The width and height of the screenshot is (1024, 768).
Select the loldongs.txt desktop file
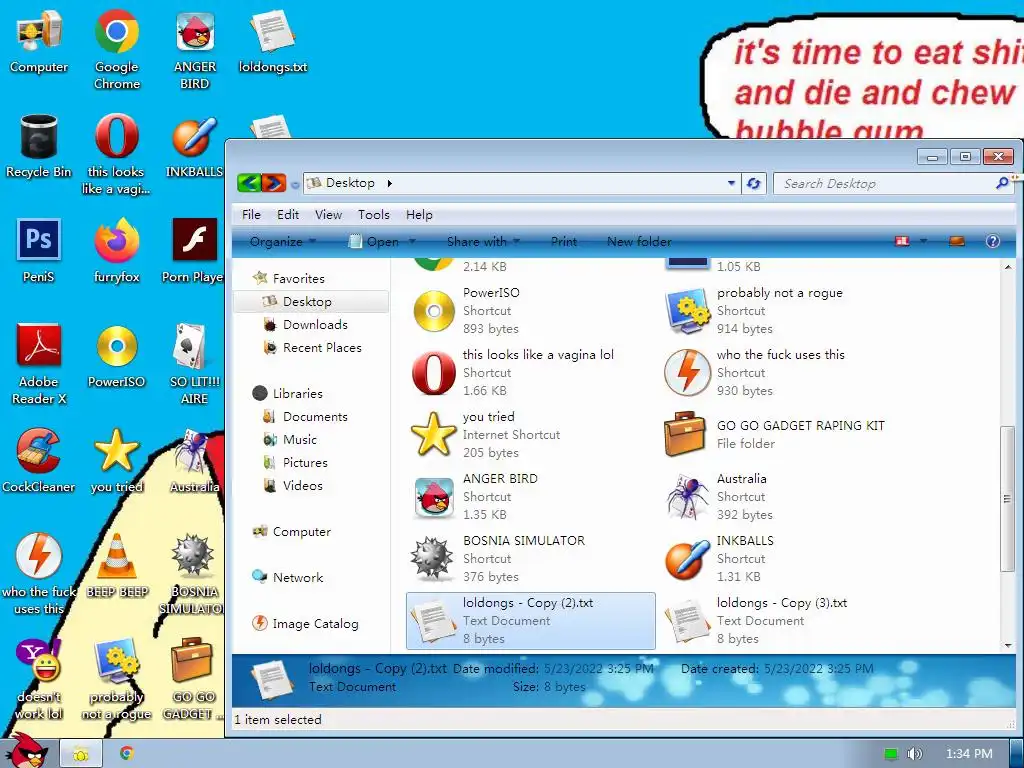click(x=273, y=41)
